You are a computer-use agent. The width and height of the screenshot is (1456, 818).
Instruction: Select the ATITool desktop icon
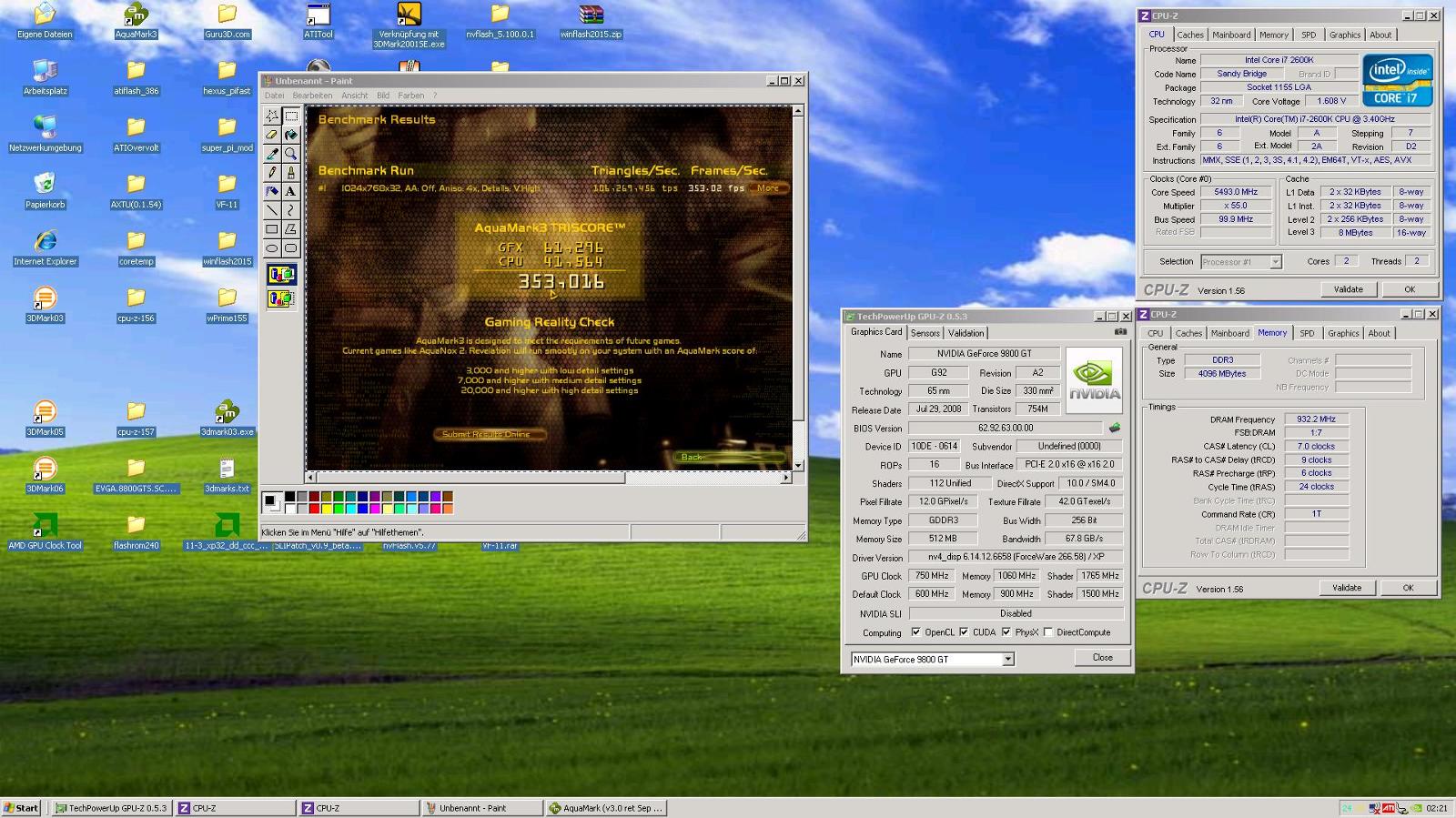pos(318,21)
